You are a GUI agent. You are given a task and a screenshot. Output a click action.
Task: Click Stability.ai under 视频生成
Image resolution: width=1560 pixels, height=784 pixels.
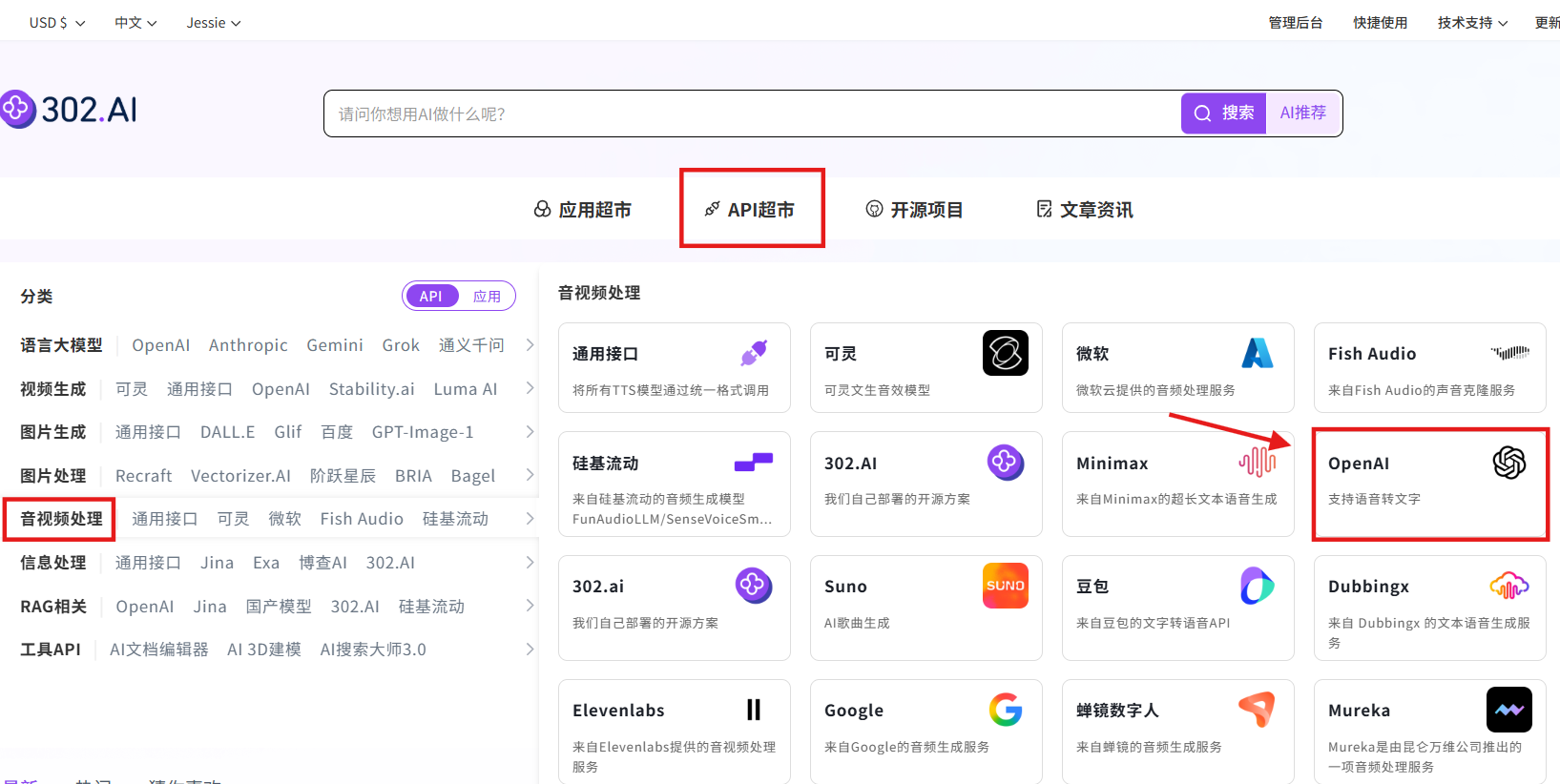click(x=372, y=389)
